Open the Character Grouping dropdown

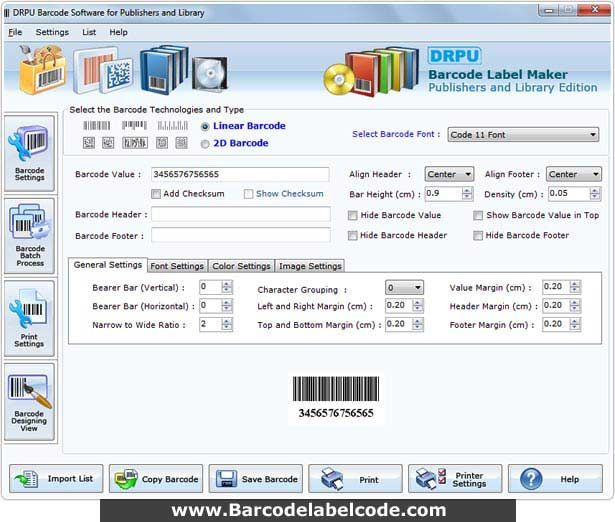click(404, 288)
